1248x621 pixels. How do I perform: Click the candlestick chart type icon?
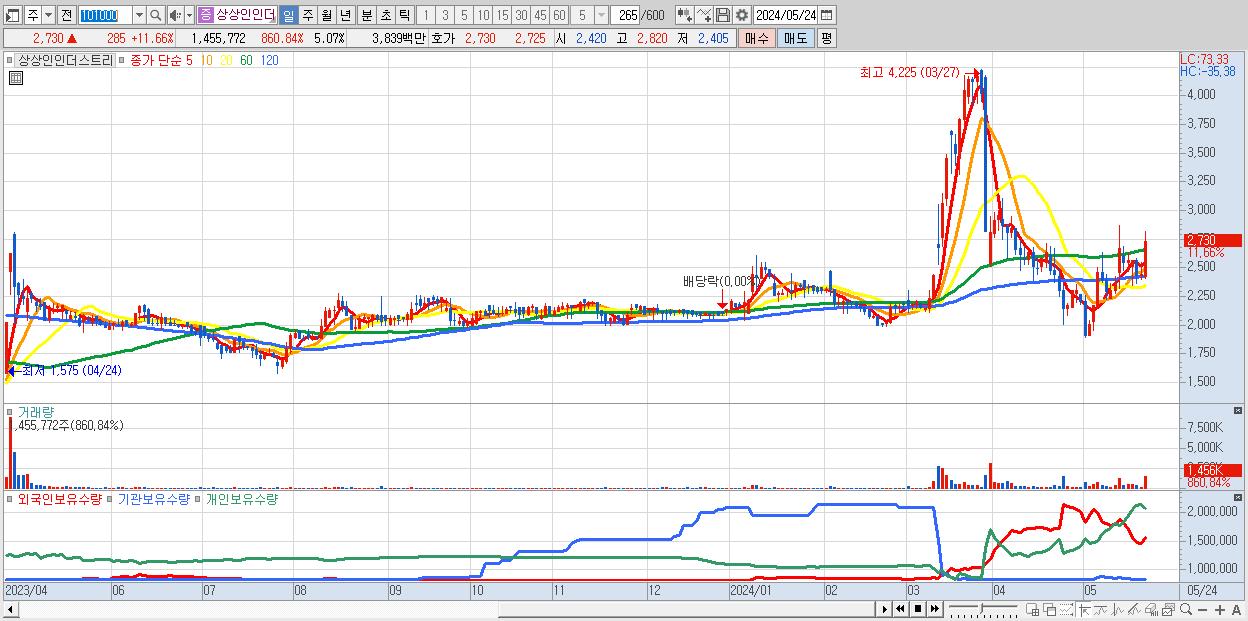(x=684, y=15)
